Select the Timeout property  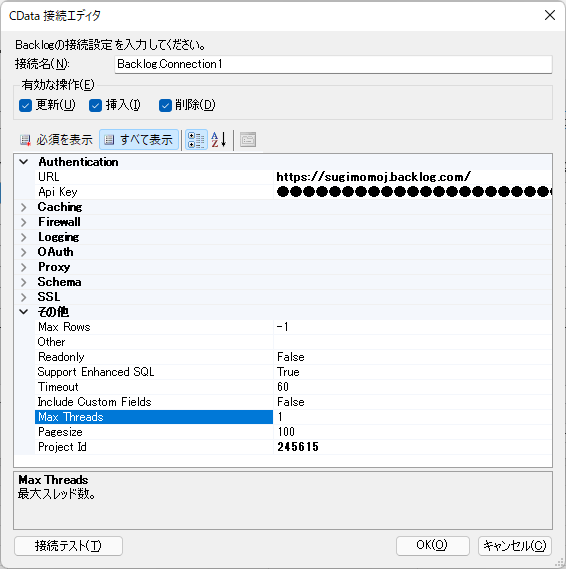(154, 387)
